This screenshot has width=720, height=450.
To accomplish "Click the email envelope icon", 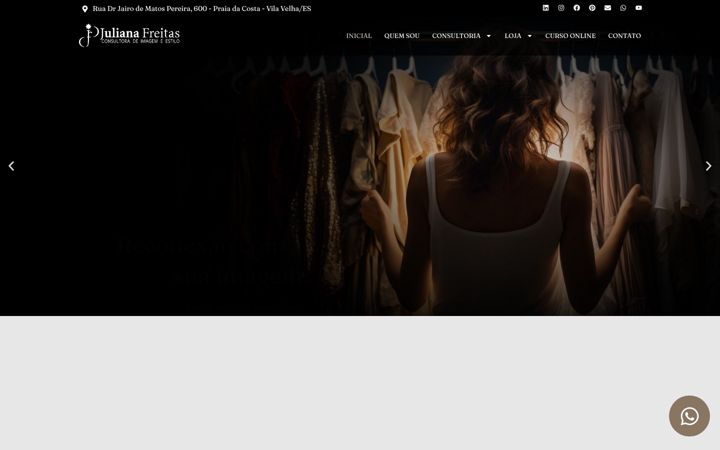I will 608,8.
